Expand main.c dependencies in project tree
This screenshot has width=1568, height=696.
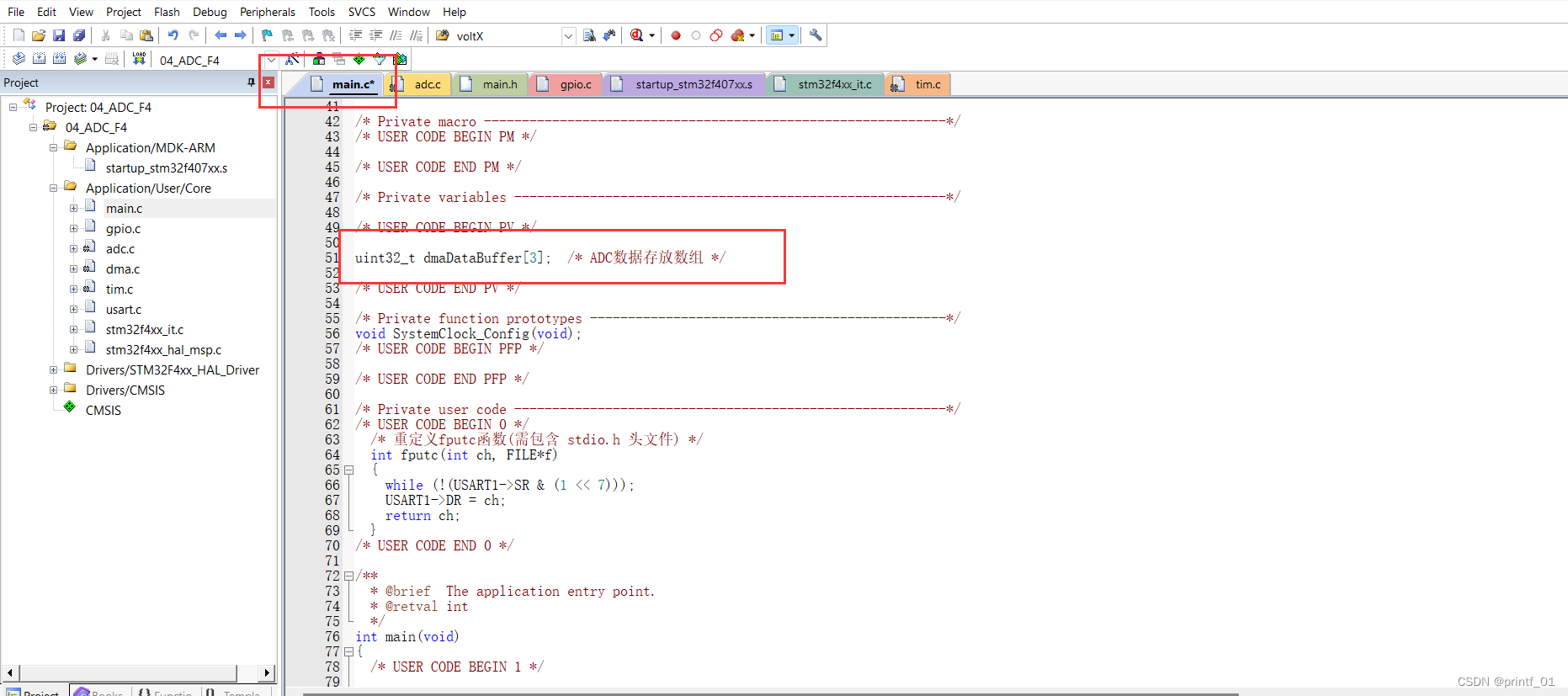73,208
